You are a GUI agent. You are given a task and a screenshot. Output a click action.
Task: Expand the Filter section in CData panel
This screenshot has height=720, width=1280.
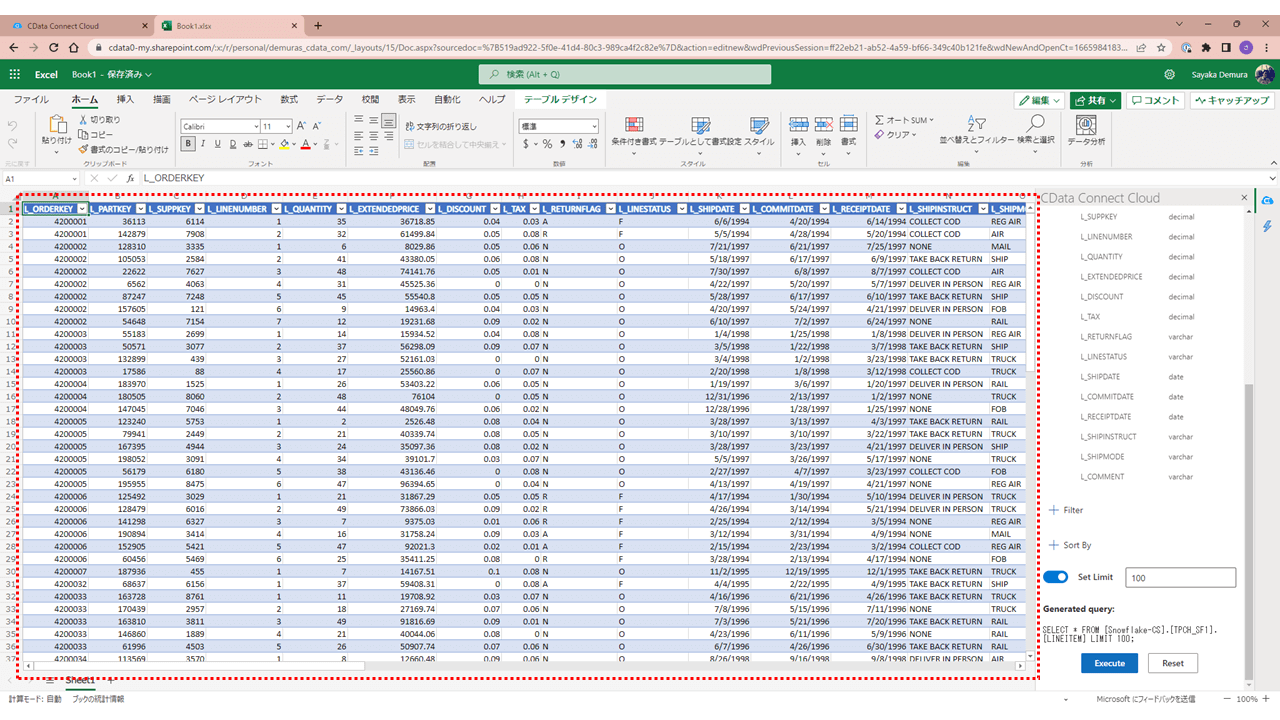1066,510
